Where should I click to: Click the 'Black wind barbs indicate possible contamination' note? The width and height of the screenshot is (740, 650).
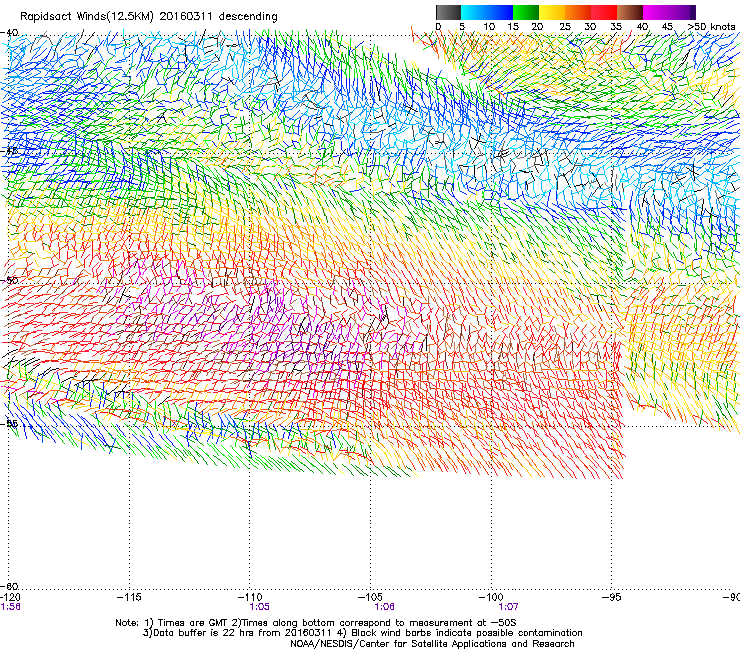click(x=467, y=633)
